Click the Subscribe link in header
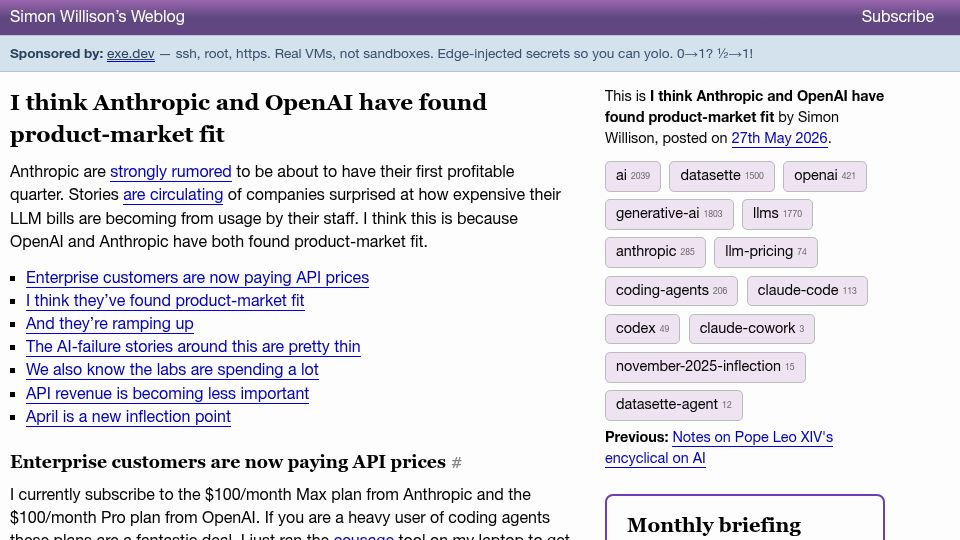This screenshot has height=540, width=960. click(x=898, y=17)
